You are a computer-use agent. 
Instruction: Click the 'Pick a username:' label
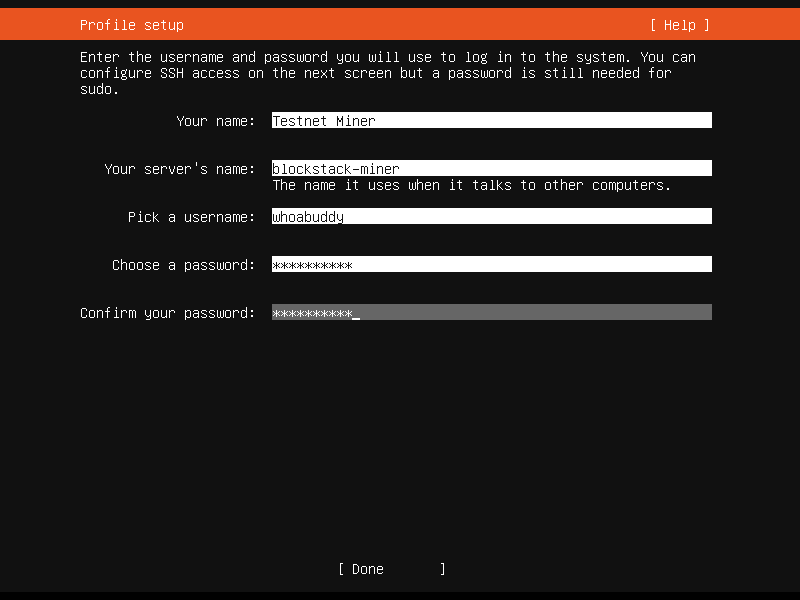[x=191, y=217]
